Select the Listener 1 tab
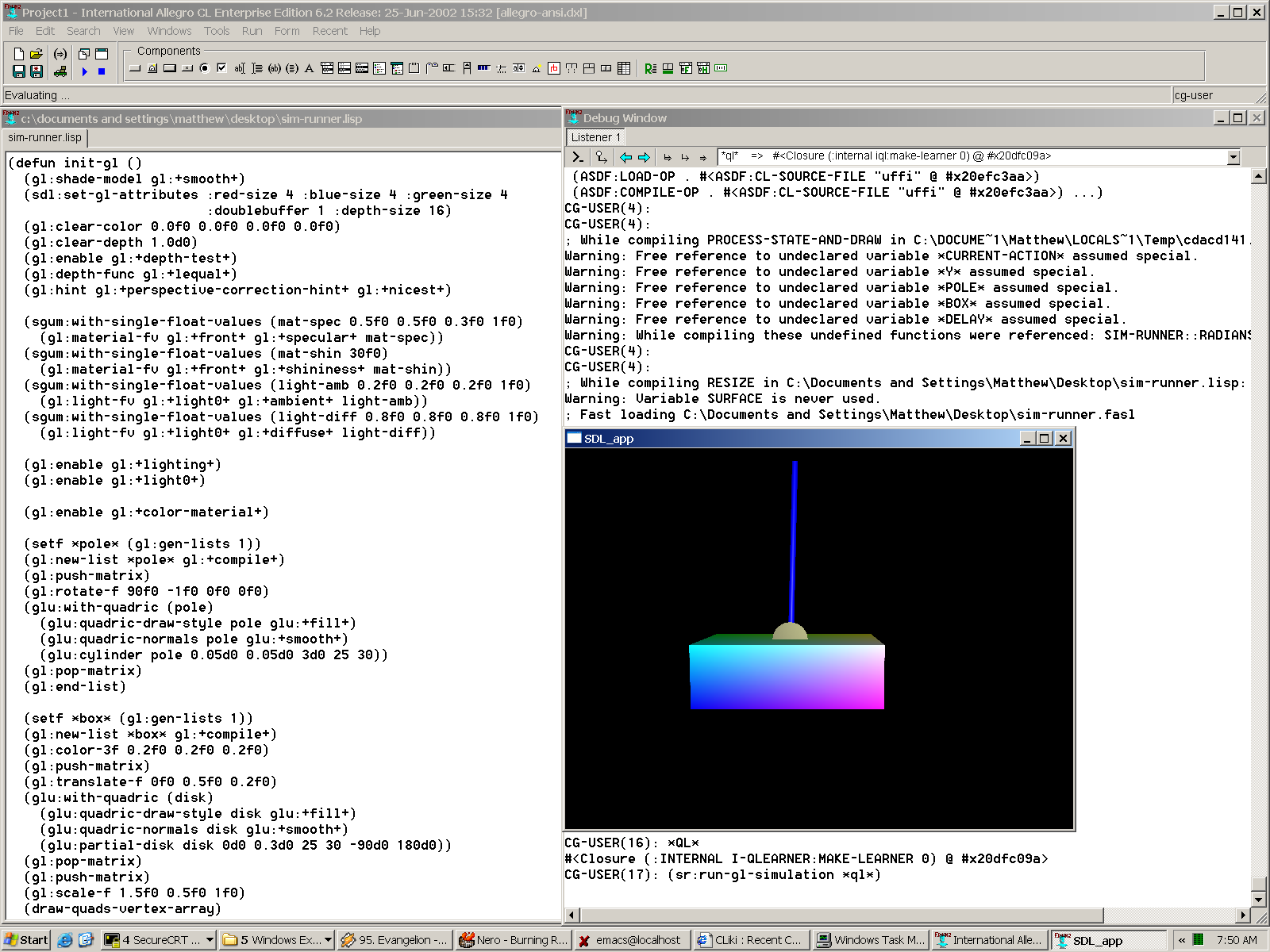 [x=595, y=137]
